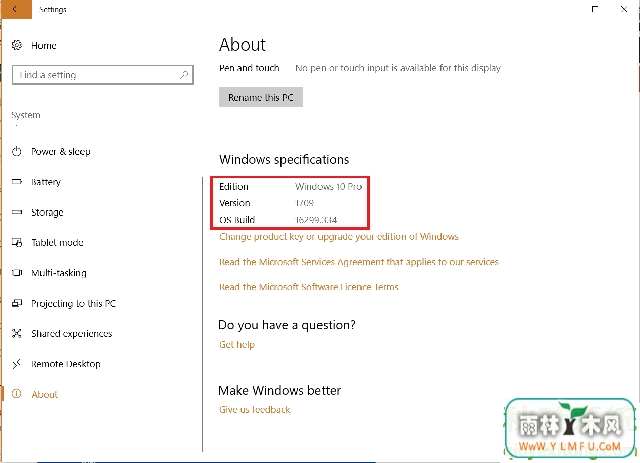Maximize the Settings window

point(595,9)
